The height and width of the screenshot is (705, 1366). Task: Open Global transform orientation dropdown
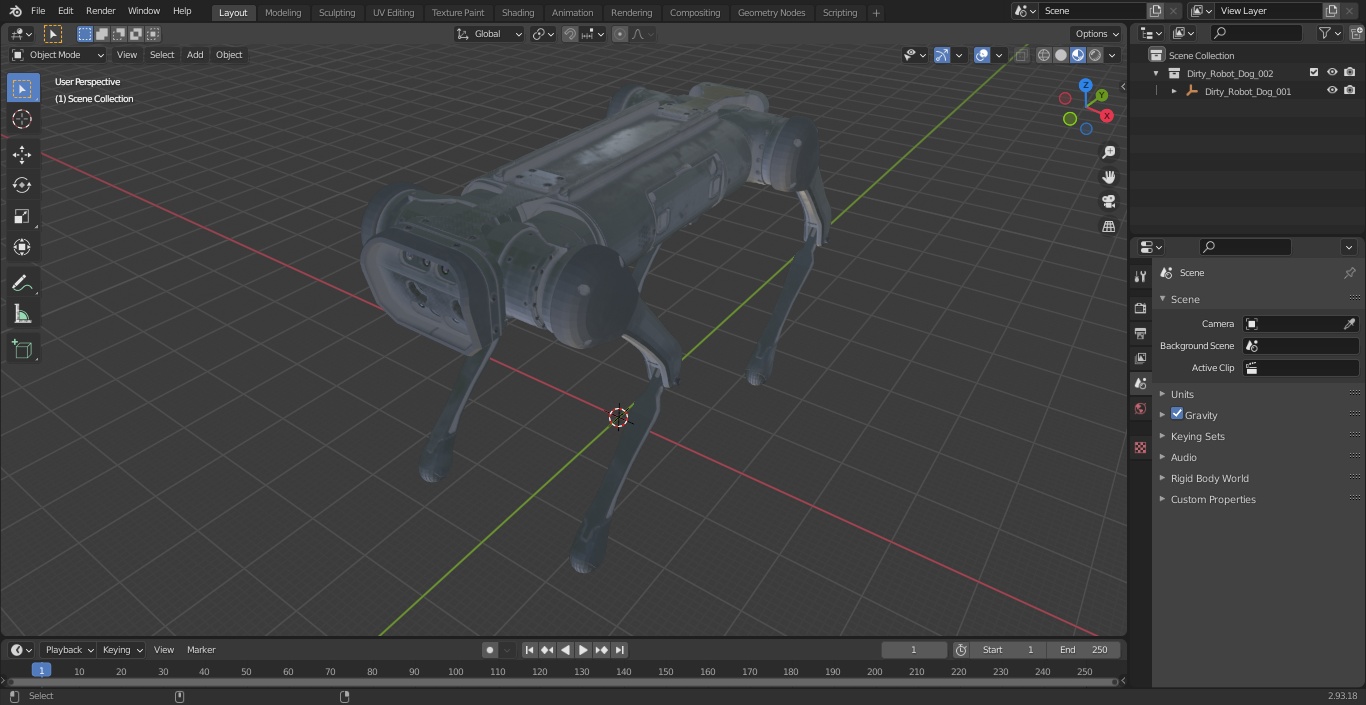point(490,34)
